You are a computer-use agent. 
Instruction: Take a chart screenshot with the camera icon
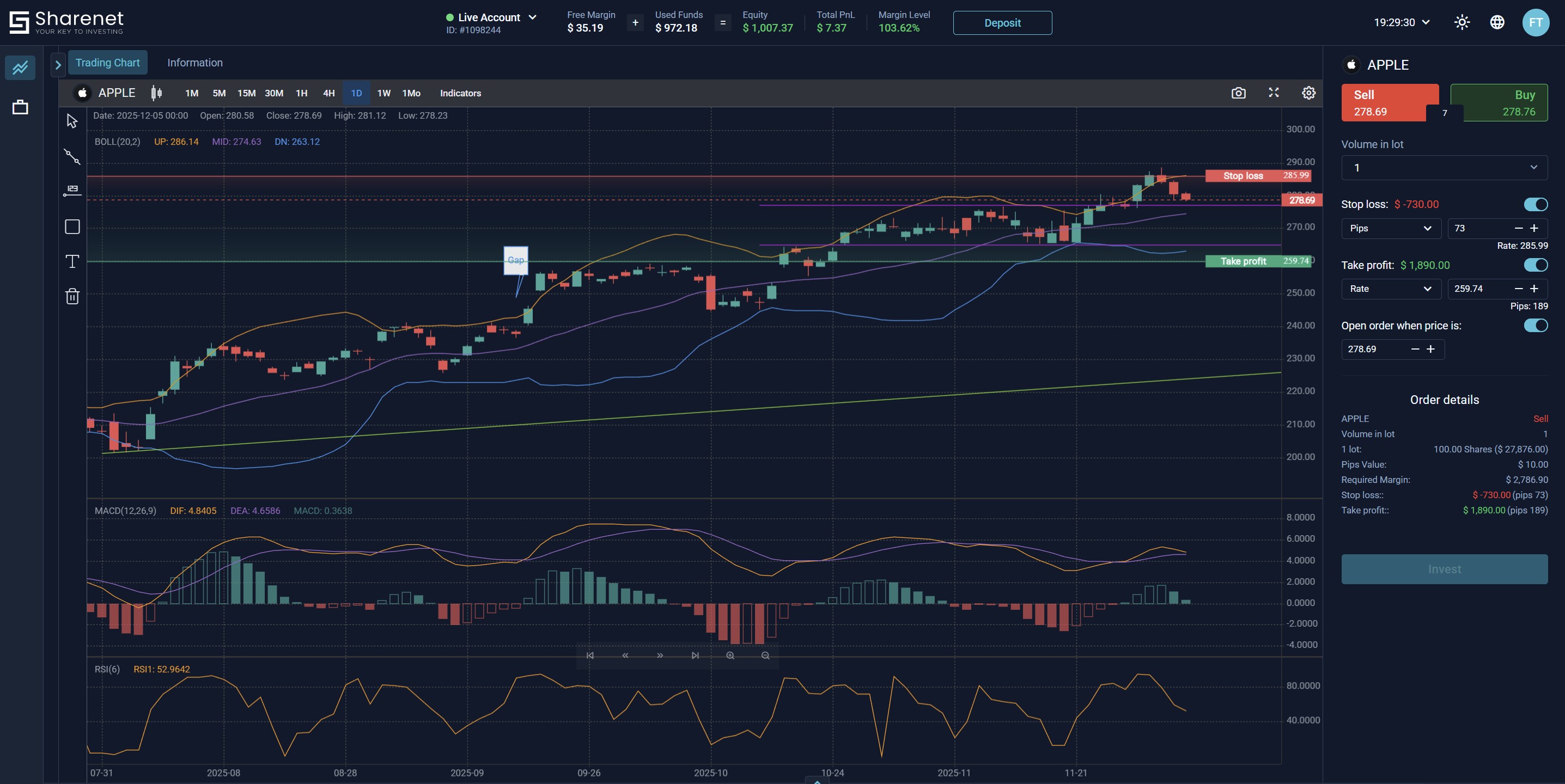pyautogui.click(x=1239, y=93)
